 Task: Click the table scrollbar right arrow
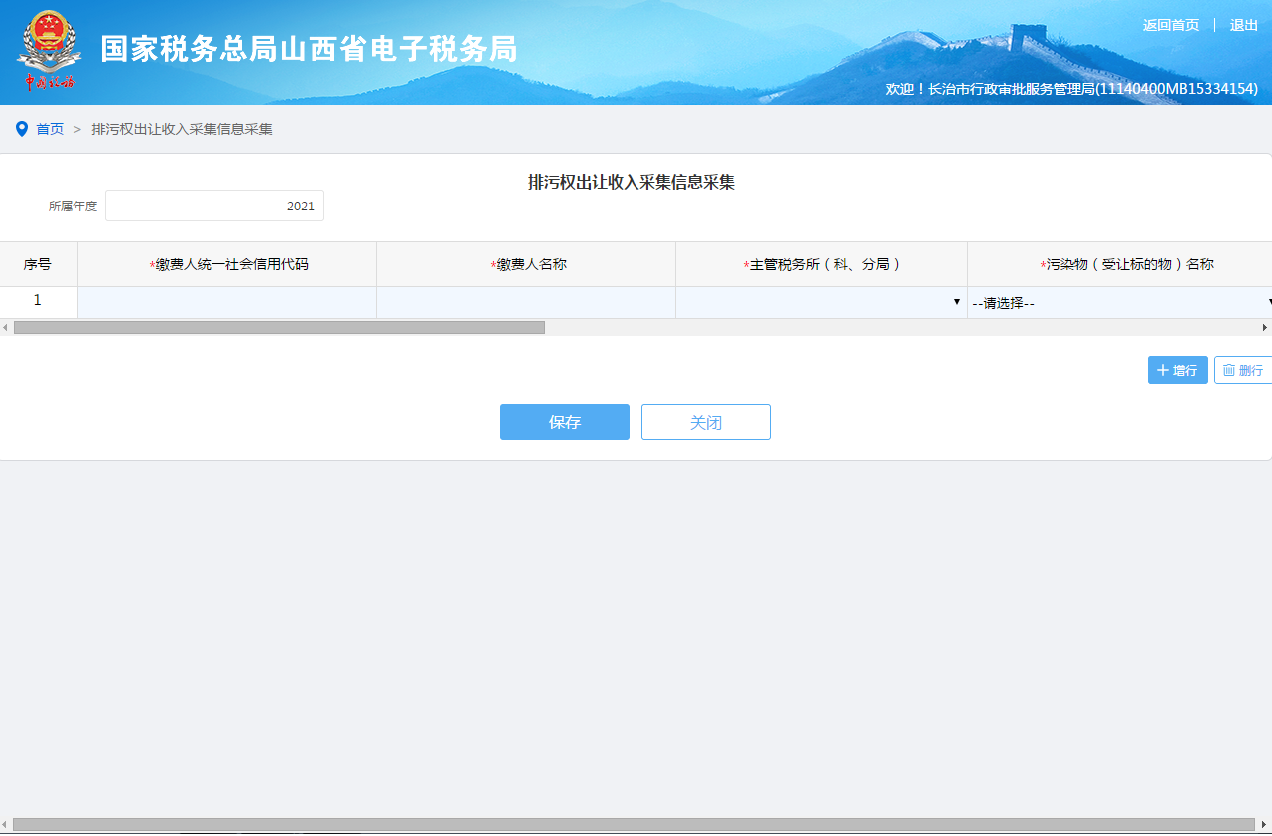(1265, 327)
